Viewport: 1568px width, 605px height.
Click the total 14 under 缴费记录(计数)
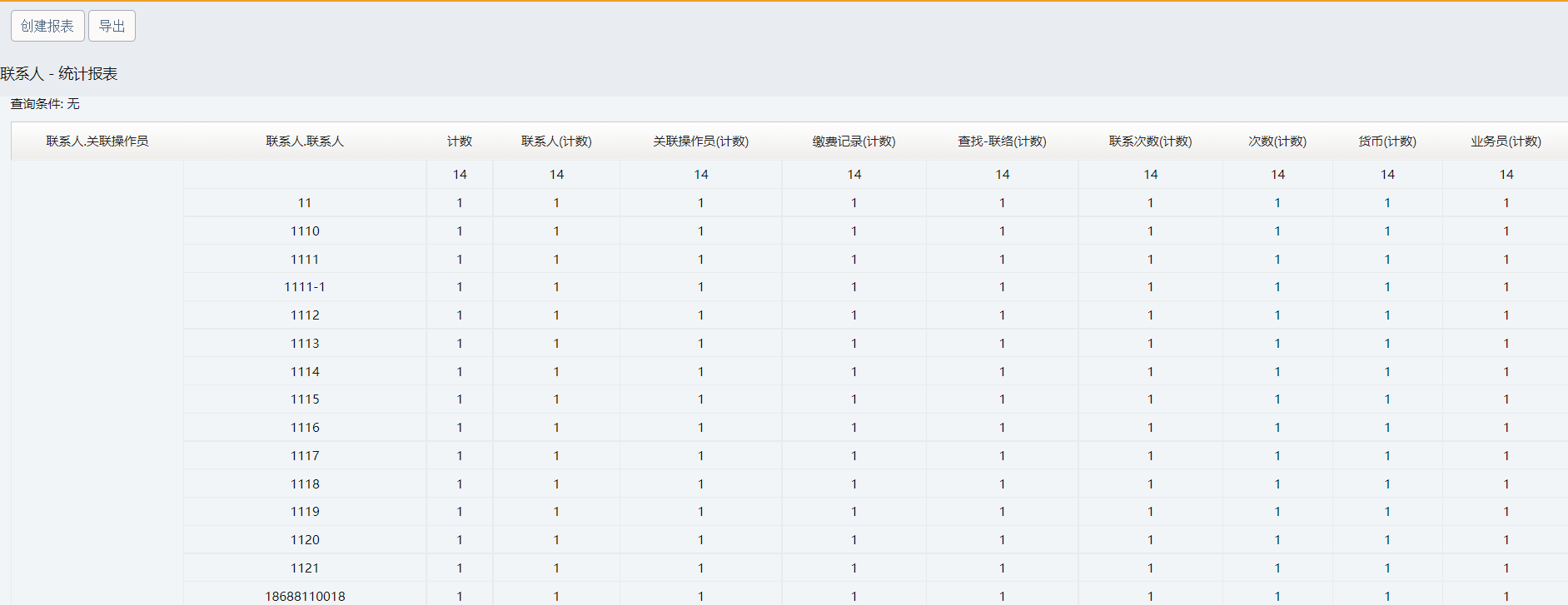(854, 175)
